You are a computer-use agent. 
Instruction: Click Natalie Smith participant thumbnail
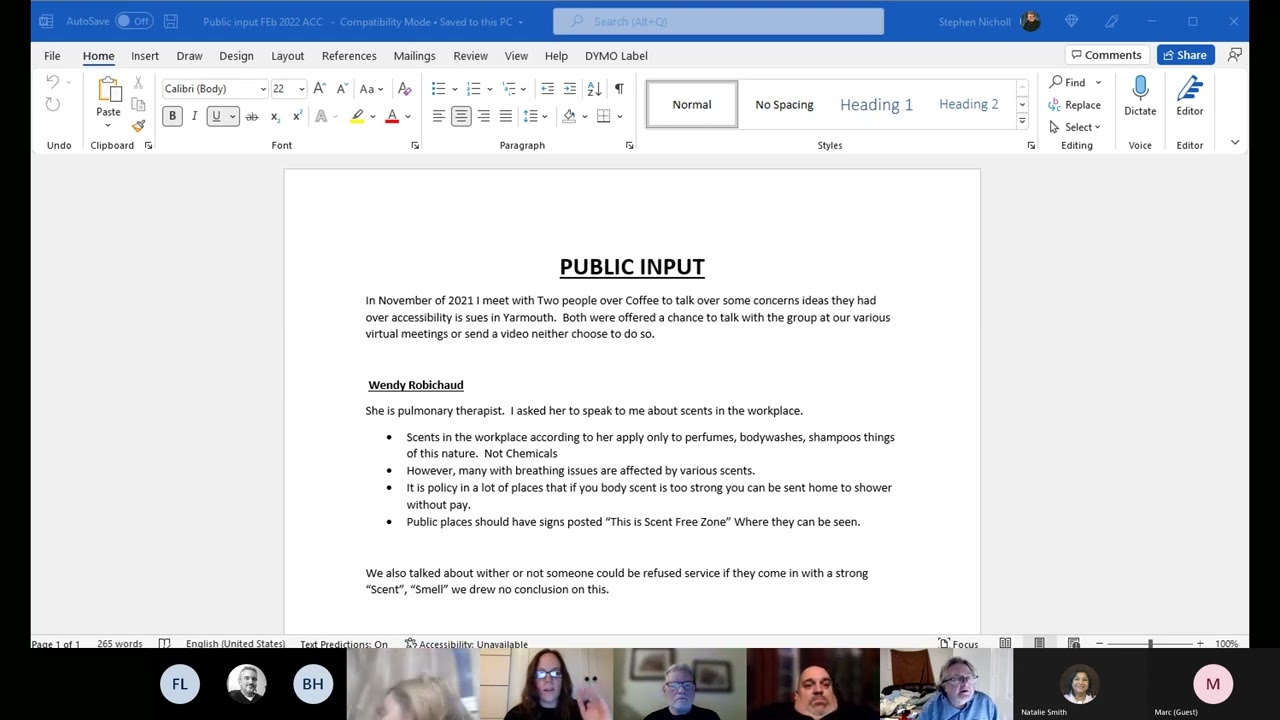(1079, 684)
